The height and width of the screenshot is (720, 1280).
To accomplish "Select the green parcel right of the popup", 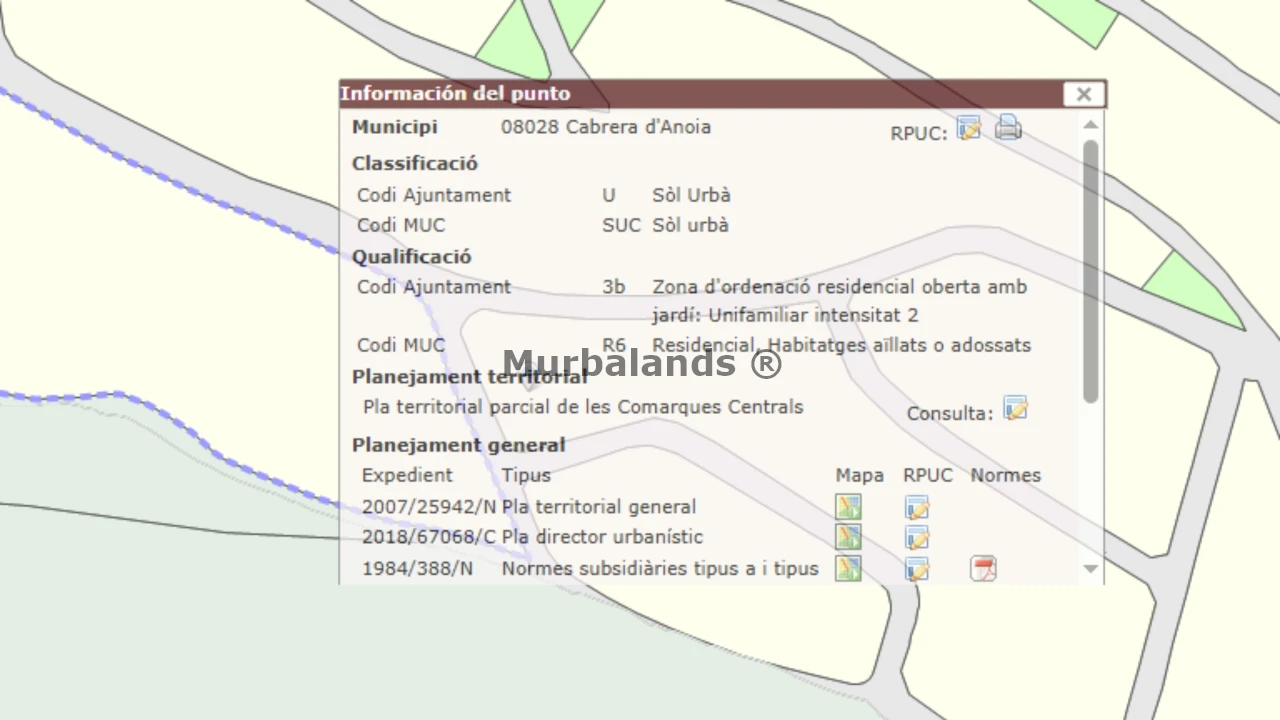I will [x=1190, y=290].
